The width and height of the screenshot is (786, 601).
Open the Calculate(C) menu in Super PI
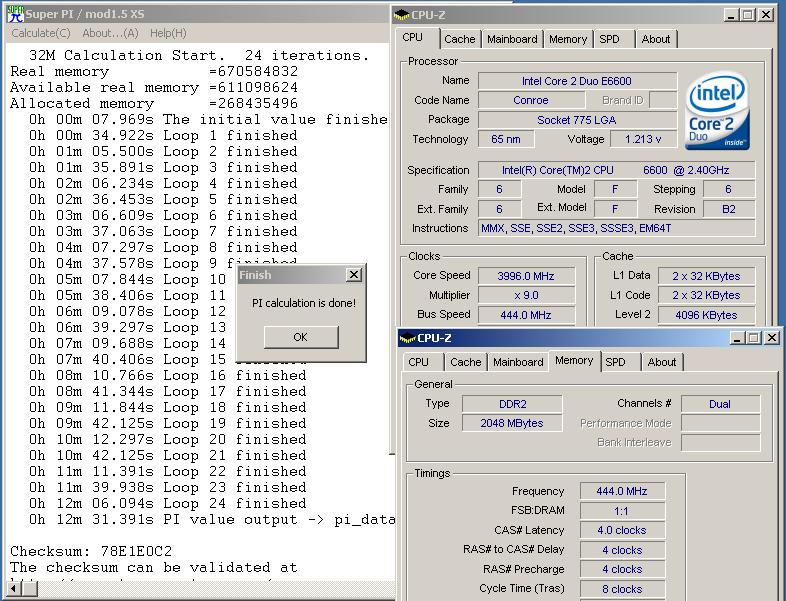point(41,33)
